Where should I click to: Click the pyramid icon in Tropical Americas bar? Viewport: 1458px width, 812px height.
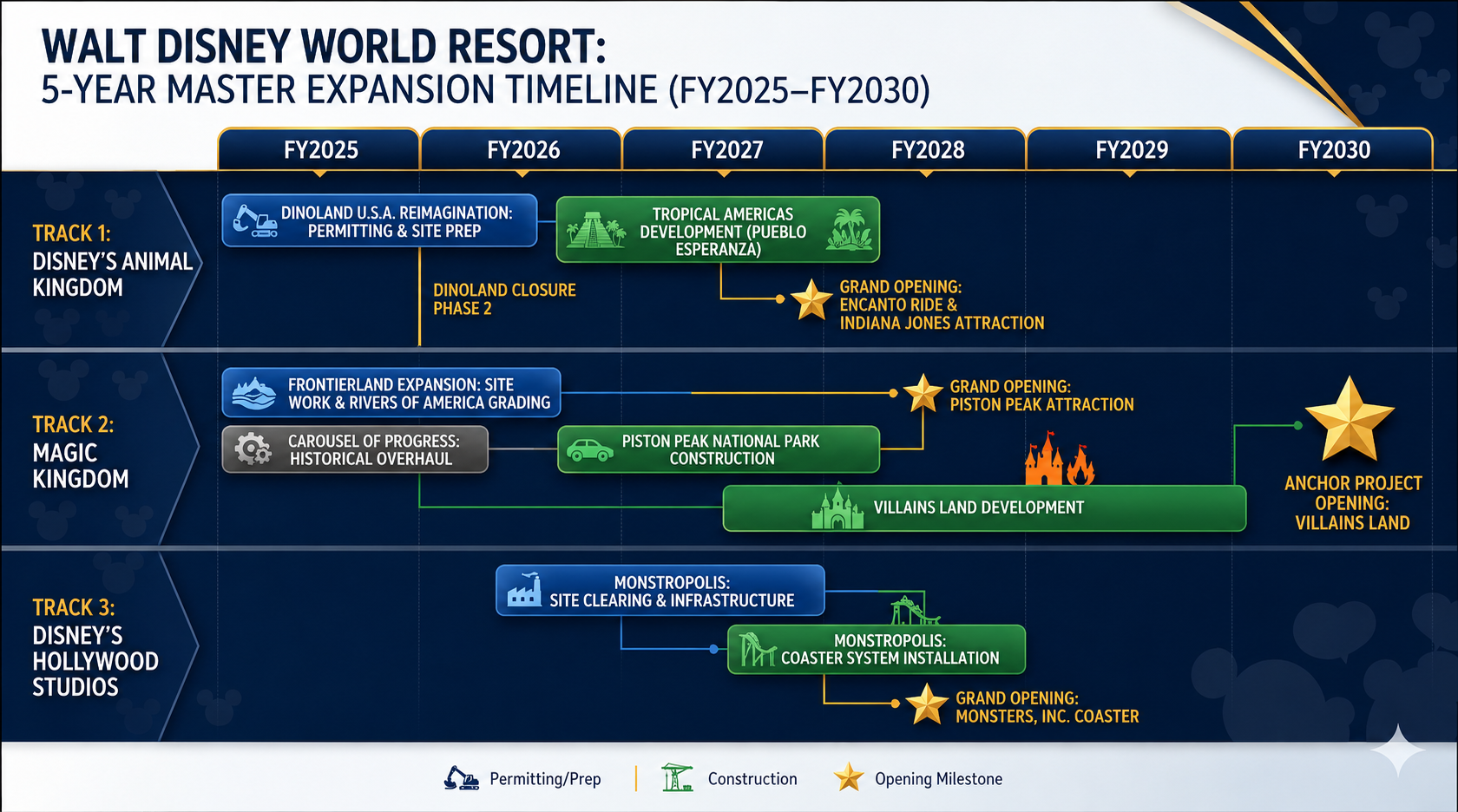point(595,230)
